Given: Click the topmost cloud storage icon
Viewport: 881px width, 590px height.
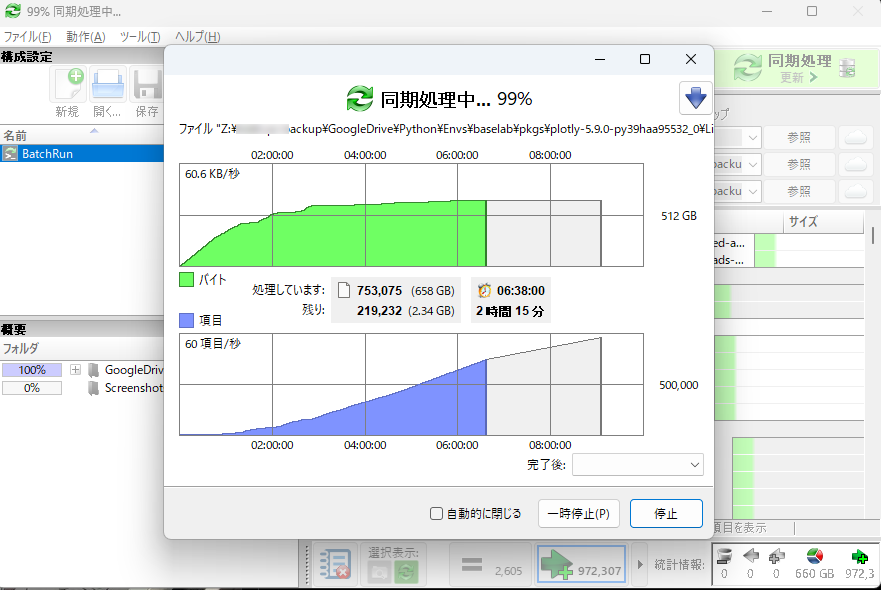Looking at the screenshot, I should coord(855,137).
